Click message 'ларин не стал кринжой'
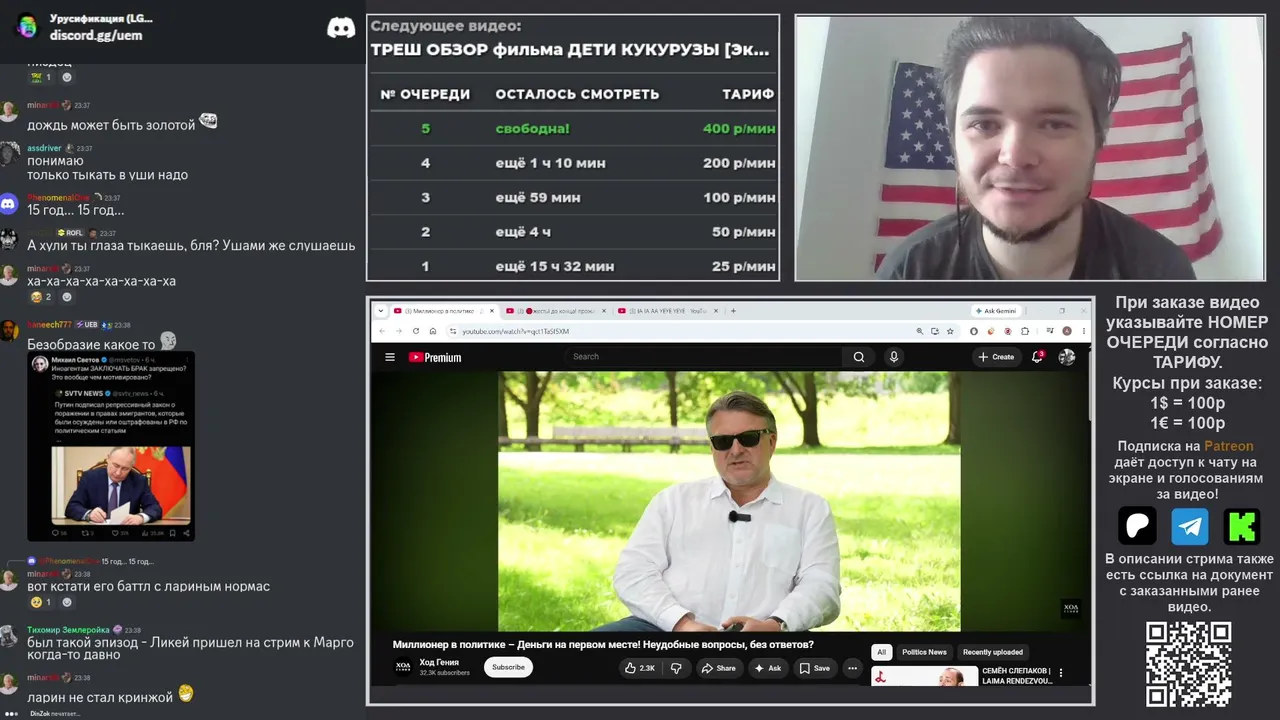The width and height of the screenshot is (1280, 720). (x=100, y=697)
